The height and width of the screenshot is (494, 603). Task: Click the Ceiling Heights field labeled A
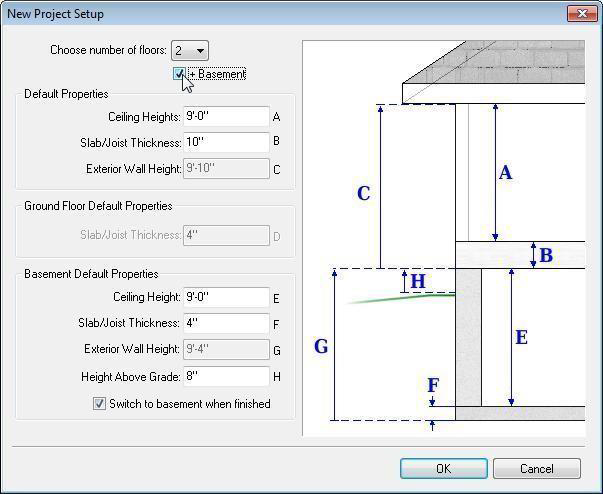click(x=227, y=117)
